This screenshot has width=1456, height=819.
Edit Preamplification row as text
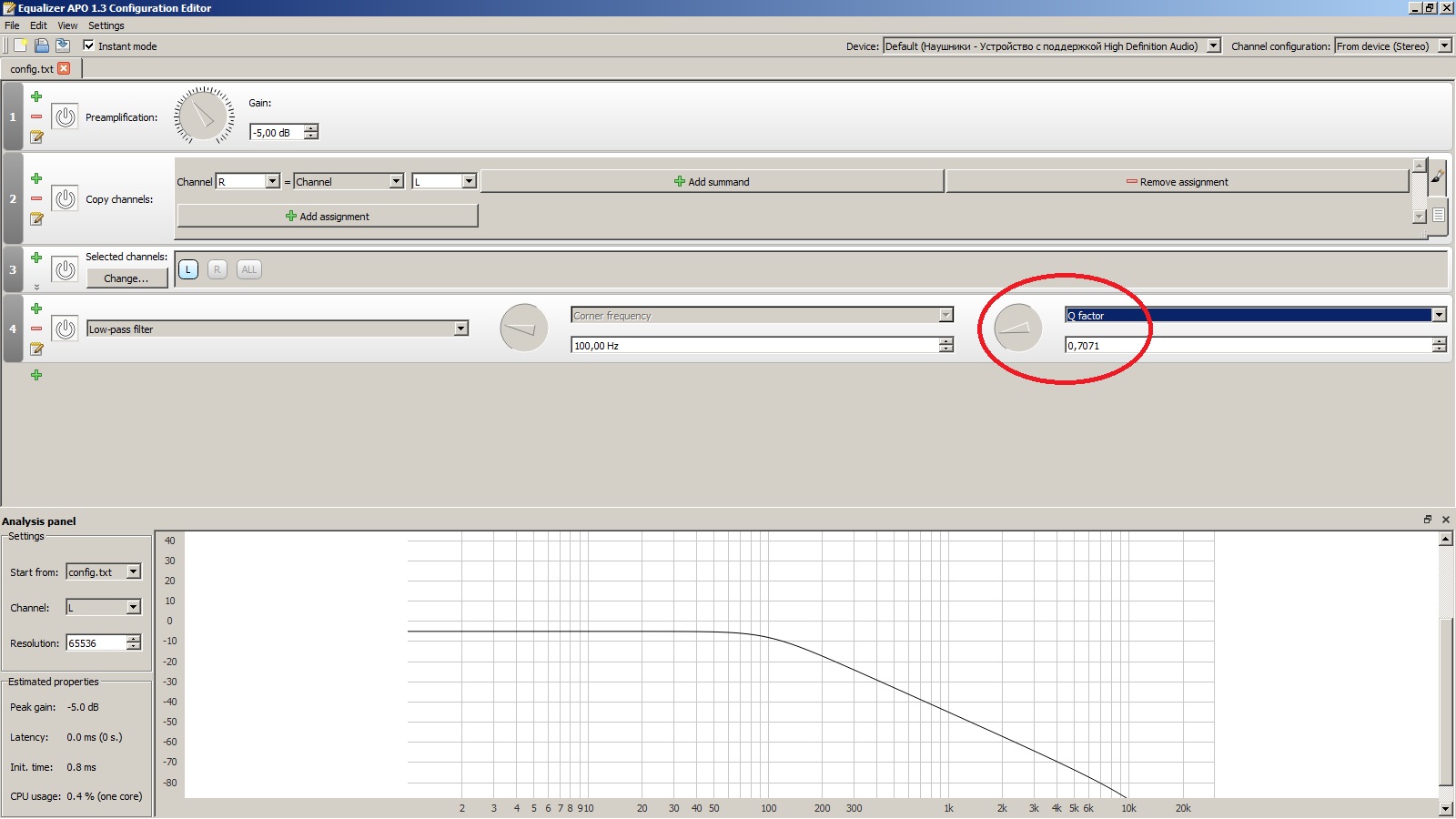[x=36, y=136]
